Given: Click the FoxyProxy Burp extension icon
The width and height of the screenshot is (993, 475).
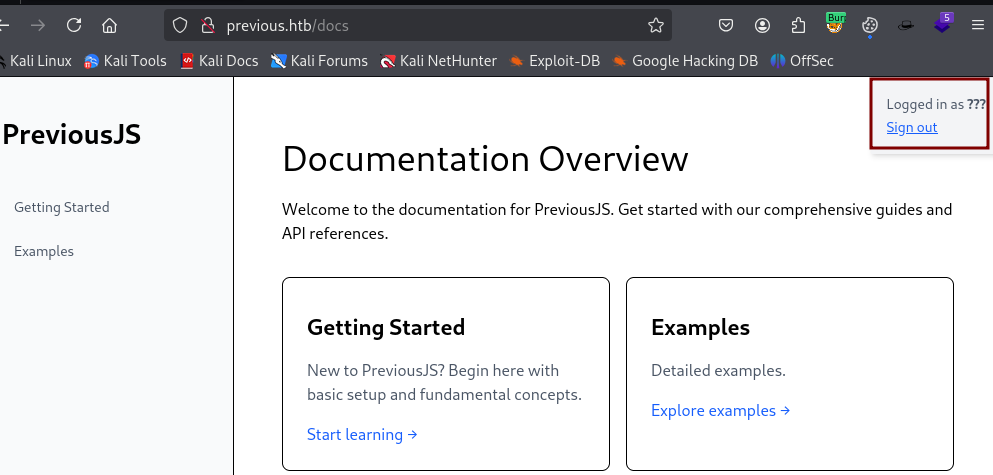Looking at the screenshot, I should pyautogui.click(x=835, y=23).
